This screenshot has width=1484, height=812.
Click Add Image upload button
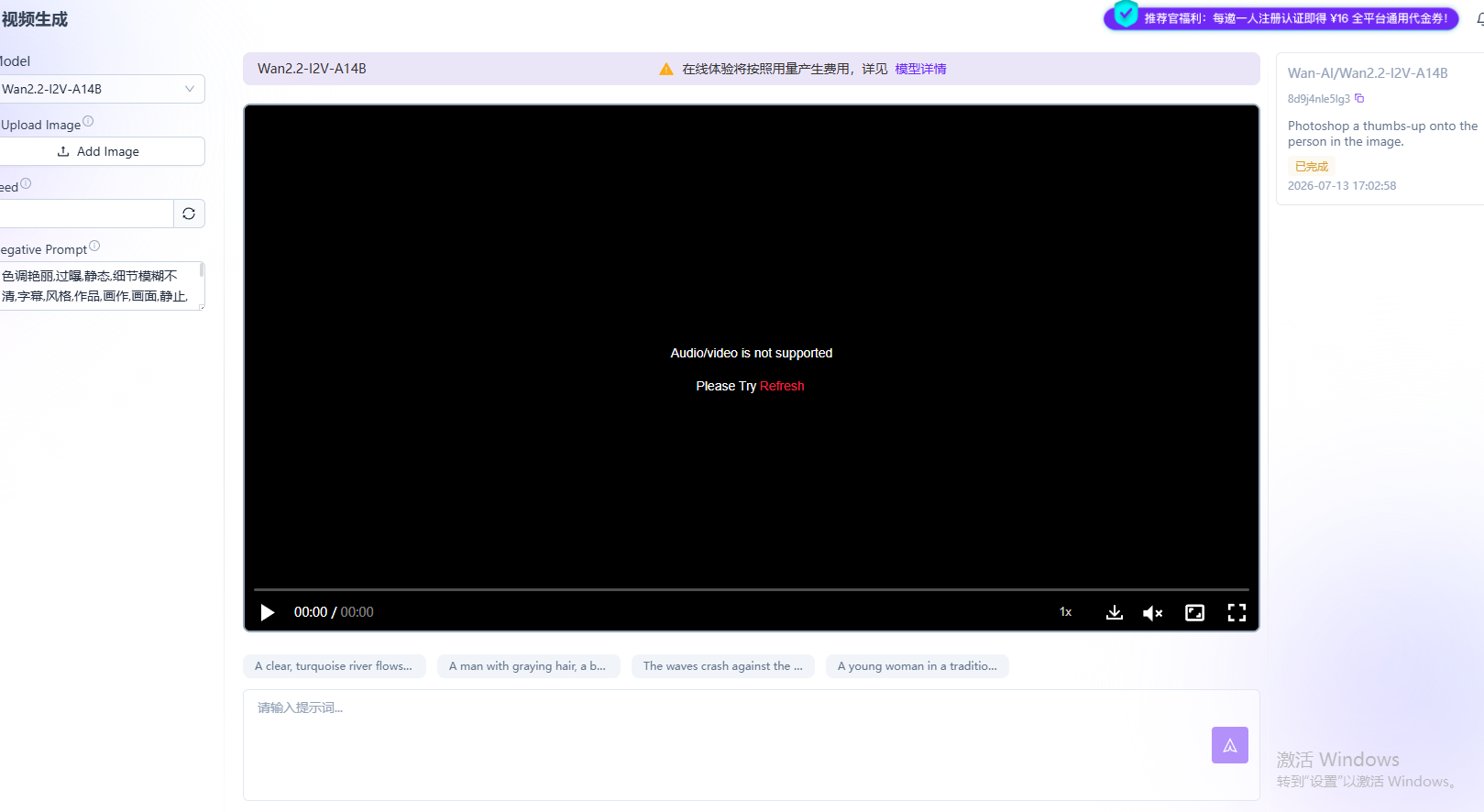pos(101,151)
